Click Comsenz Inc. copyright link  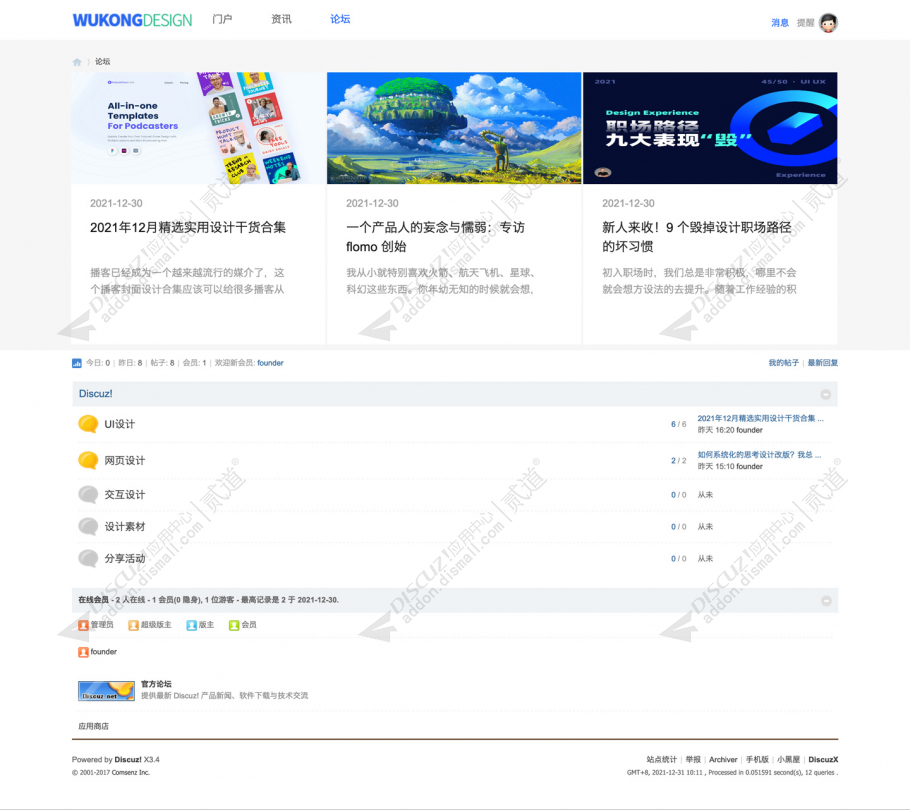pos(131,773)
